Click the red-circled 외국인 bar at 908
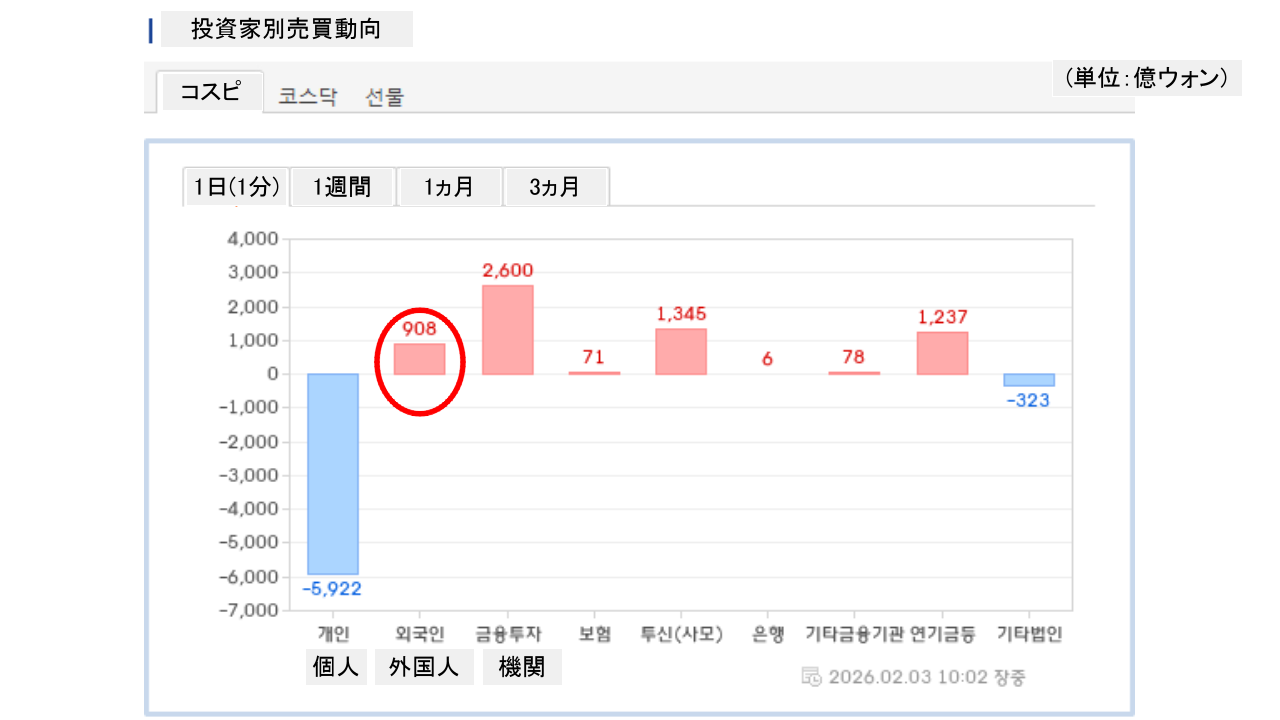1280x720 pixels. (419, 359)
